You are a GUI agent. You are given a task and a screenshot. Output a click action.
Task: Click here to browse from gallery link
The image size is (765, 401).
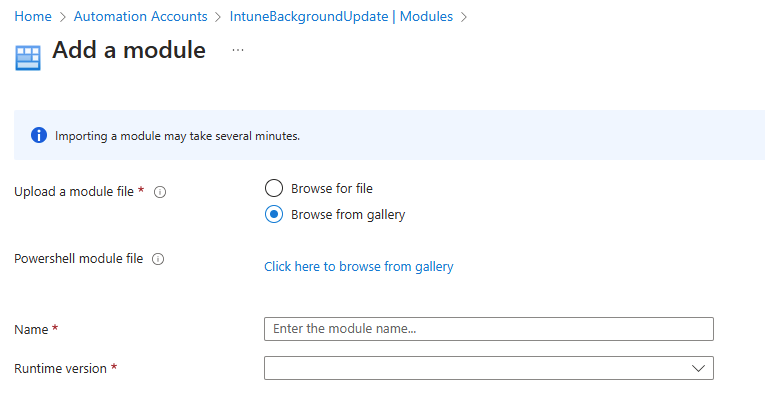[x=358, y=267]
